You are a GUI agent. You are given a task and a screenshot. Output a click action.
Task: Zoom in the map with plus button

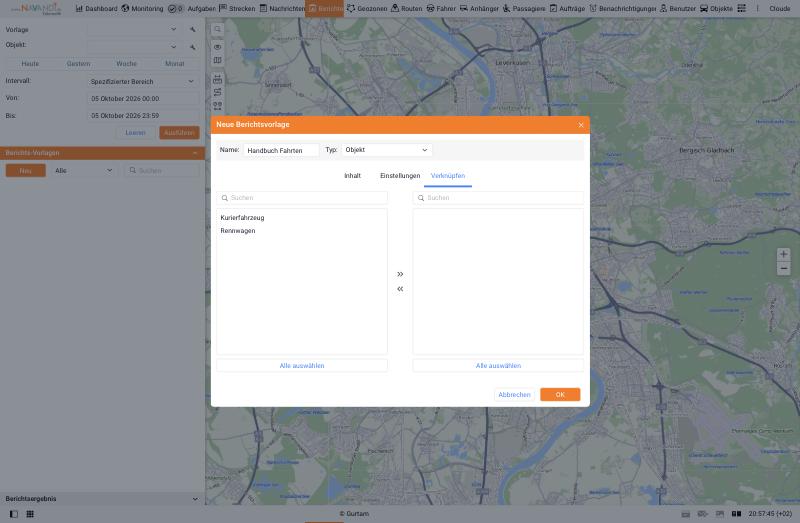(x=783, y=254)
